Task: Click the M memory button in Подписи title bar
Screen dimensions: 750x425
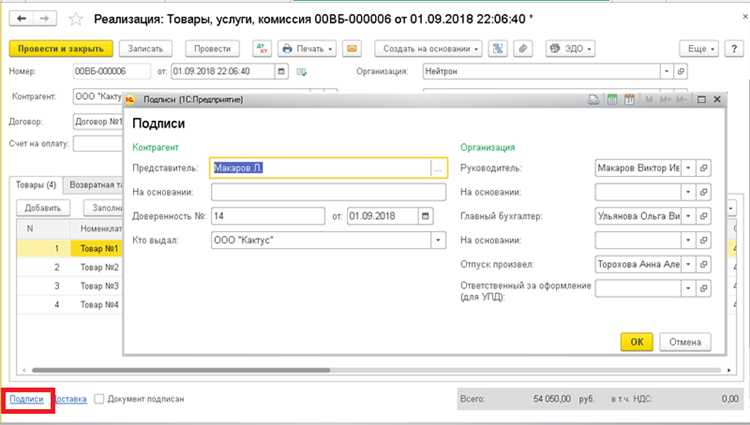Action: (x=649, y=99)
